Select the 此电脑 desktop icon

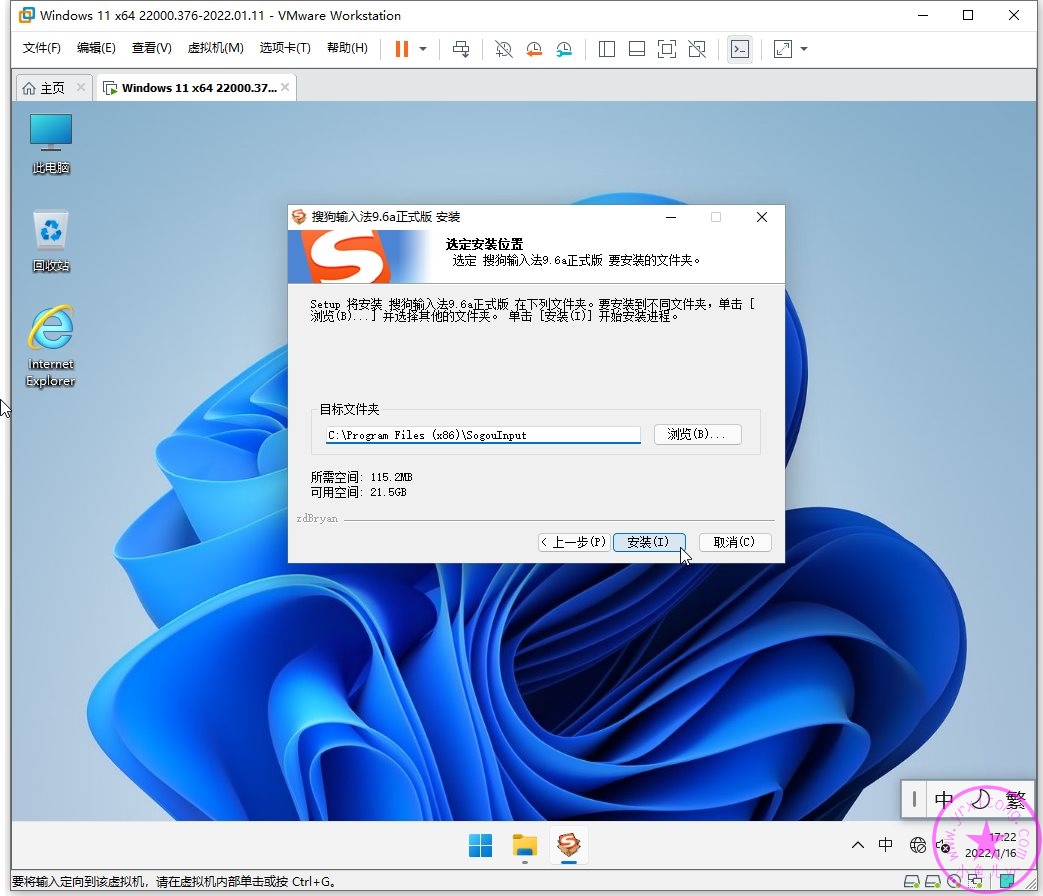[51, 143]
